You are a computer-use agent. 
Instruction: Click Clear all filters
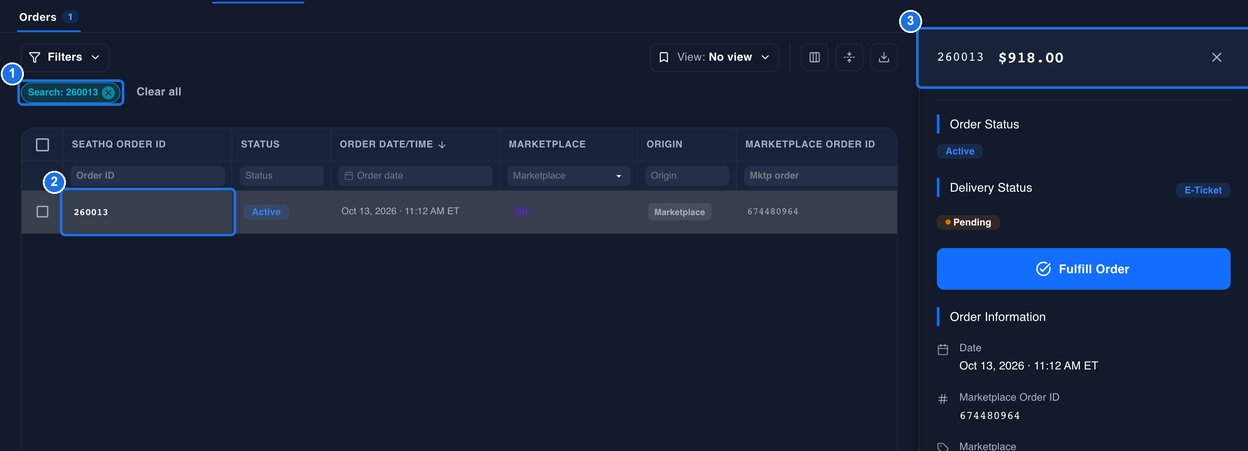[x=159, y=92]
